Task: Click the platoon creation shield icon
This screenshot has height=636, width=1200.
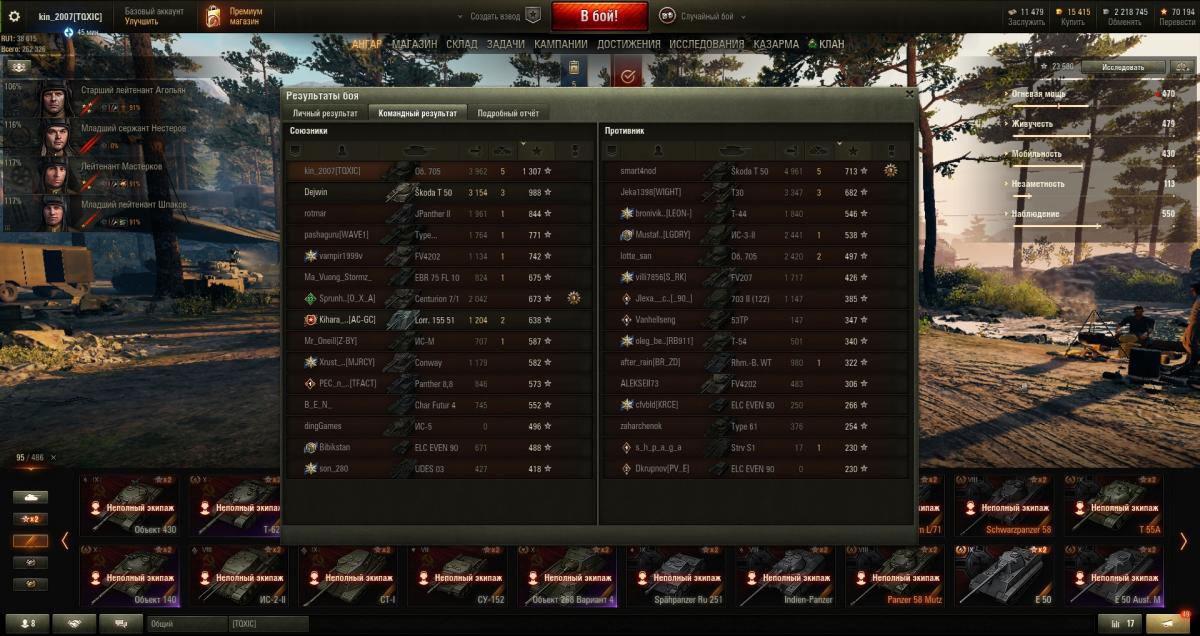Action: click(533, 16)
